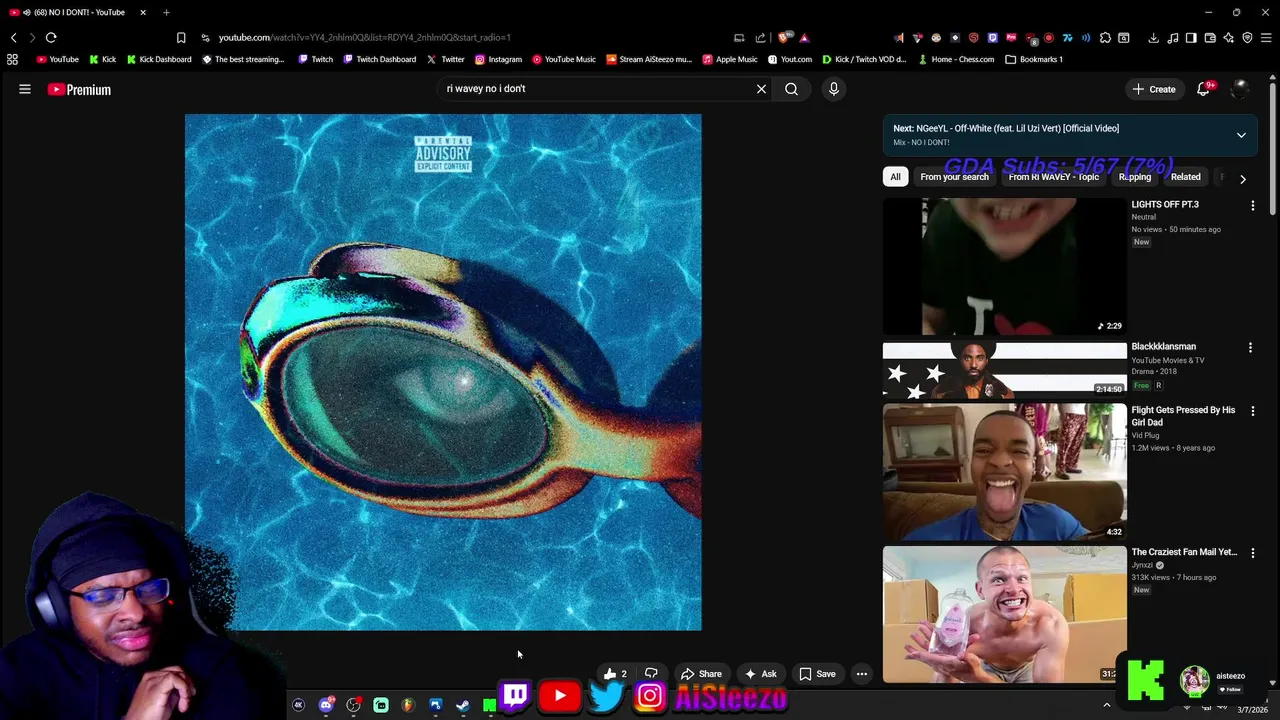Open OBS Studio from the taskbar

(x=353, y=705)
